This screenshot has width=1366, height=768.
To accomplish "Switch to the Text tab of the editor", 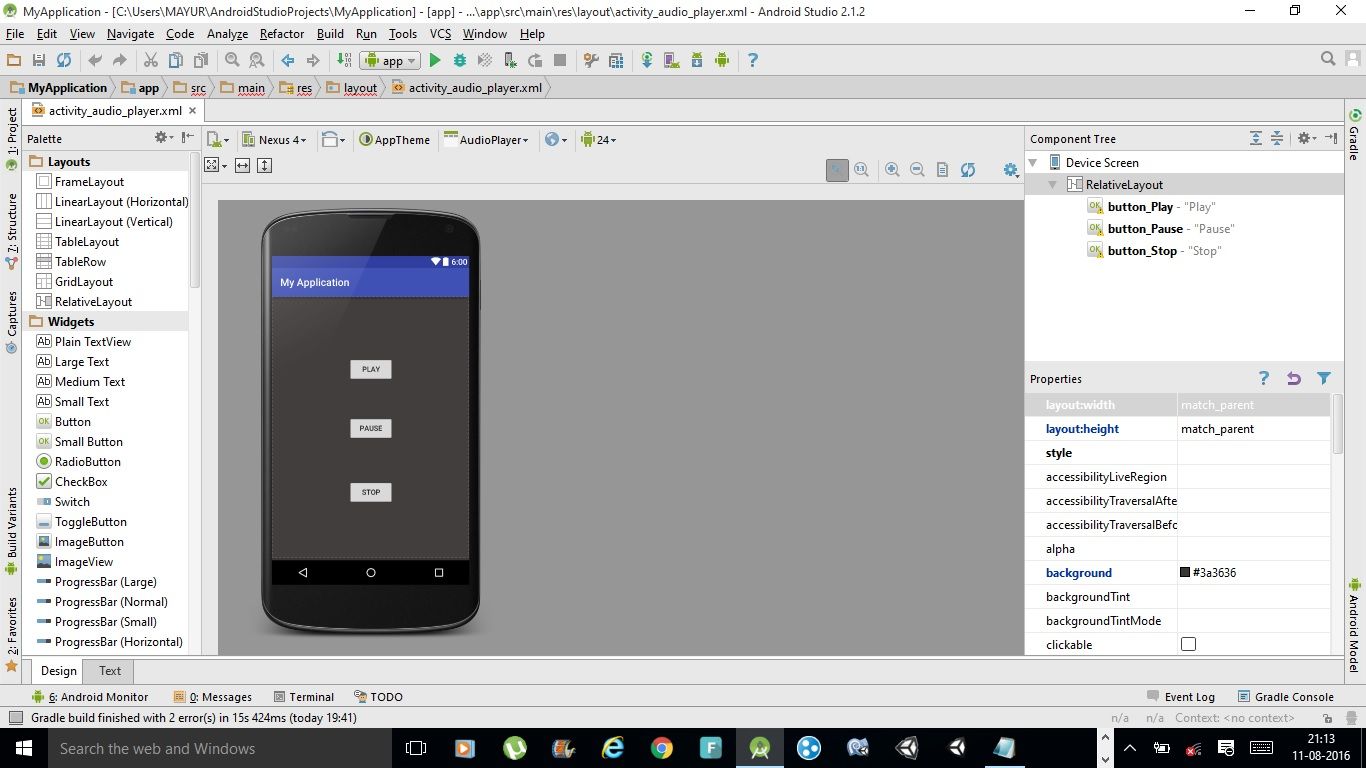I will coord(108,670).
